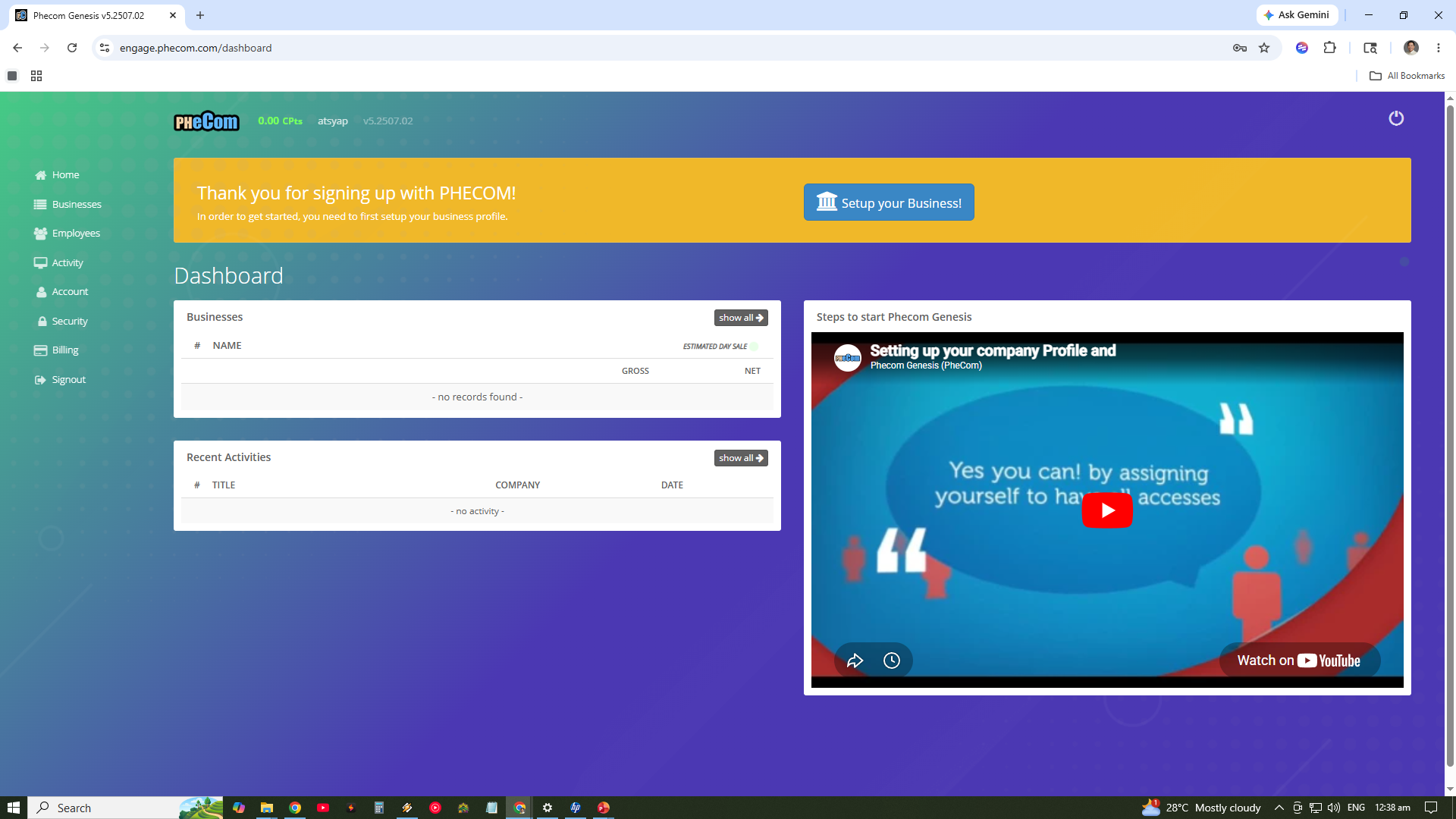Click the COMPANY column header

[x=518, y=485]
